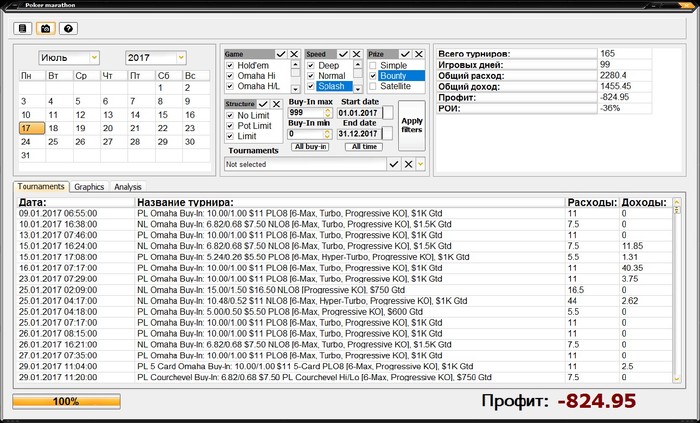
Task: Click the Start date field 01.01.2017
Action: click(359, 113)
